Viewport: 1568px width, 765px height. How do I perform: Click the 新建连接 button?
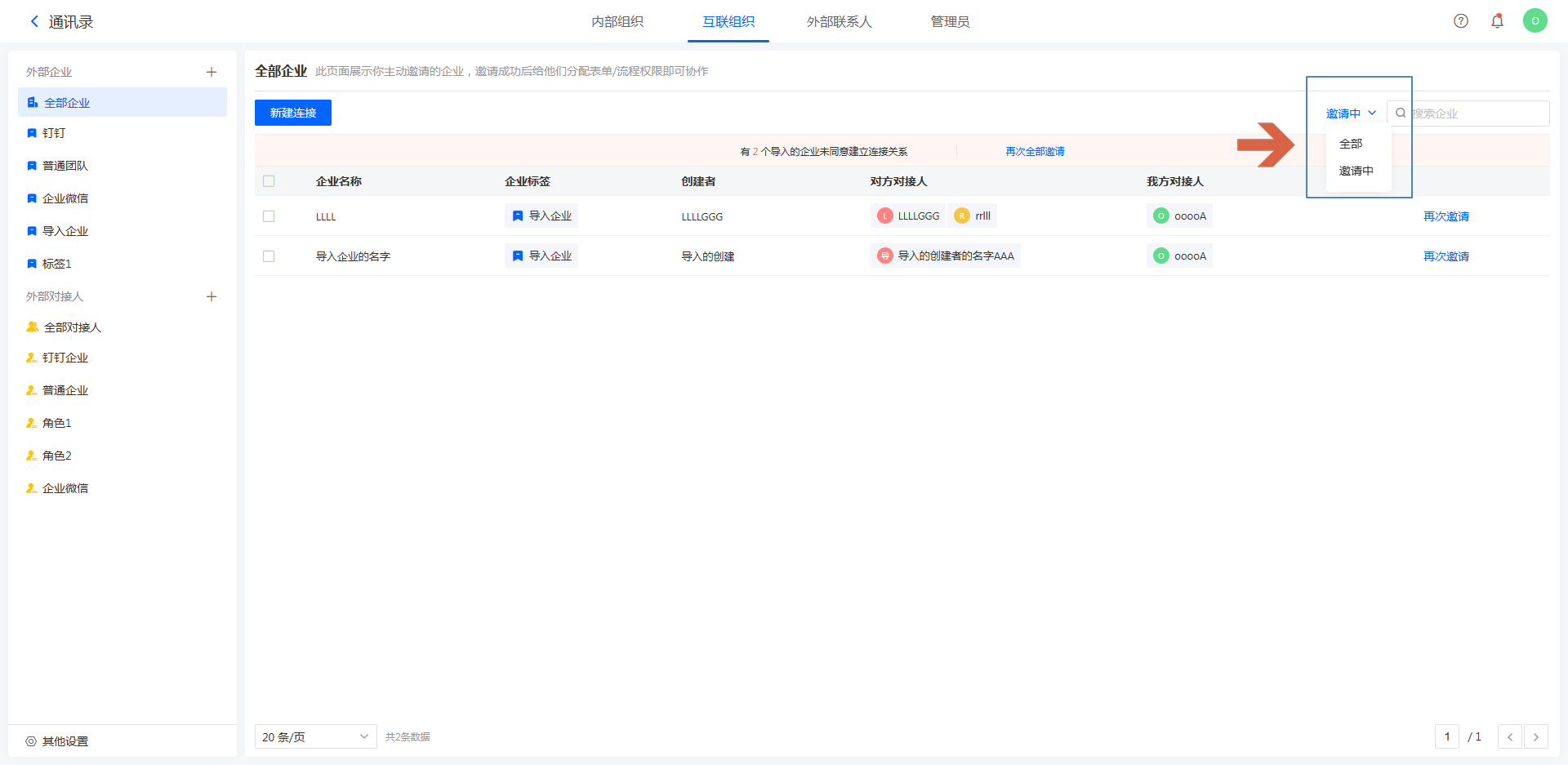pos(292,113)
